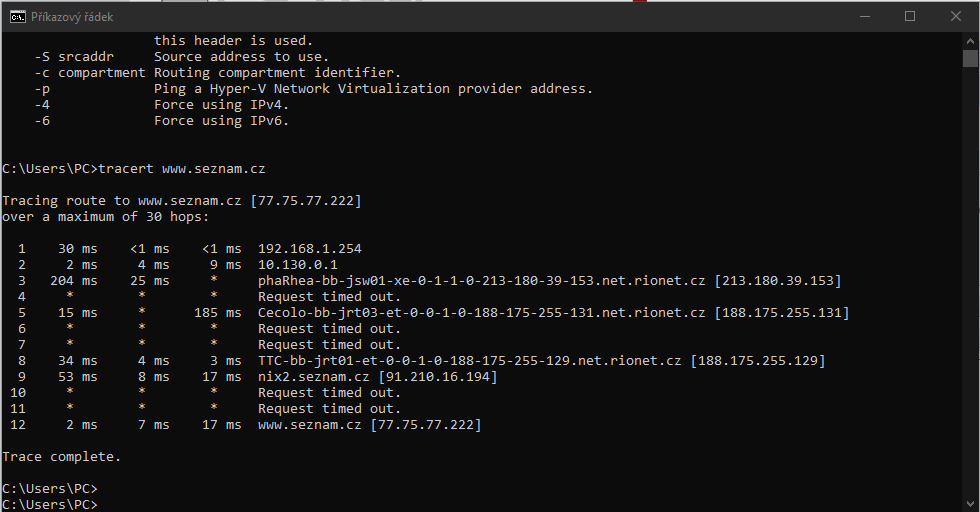Click the Command Prompt icon in title bar
Screen dimensions: 980x512
18,17
